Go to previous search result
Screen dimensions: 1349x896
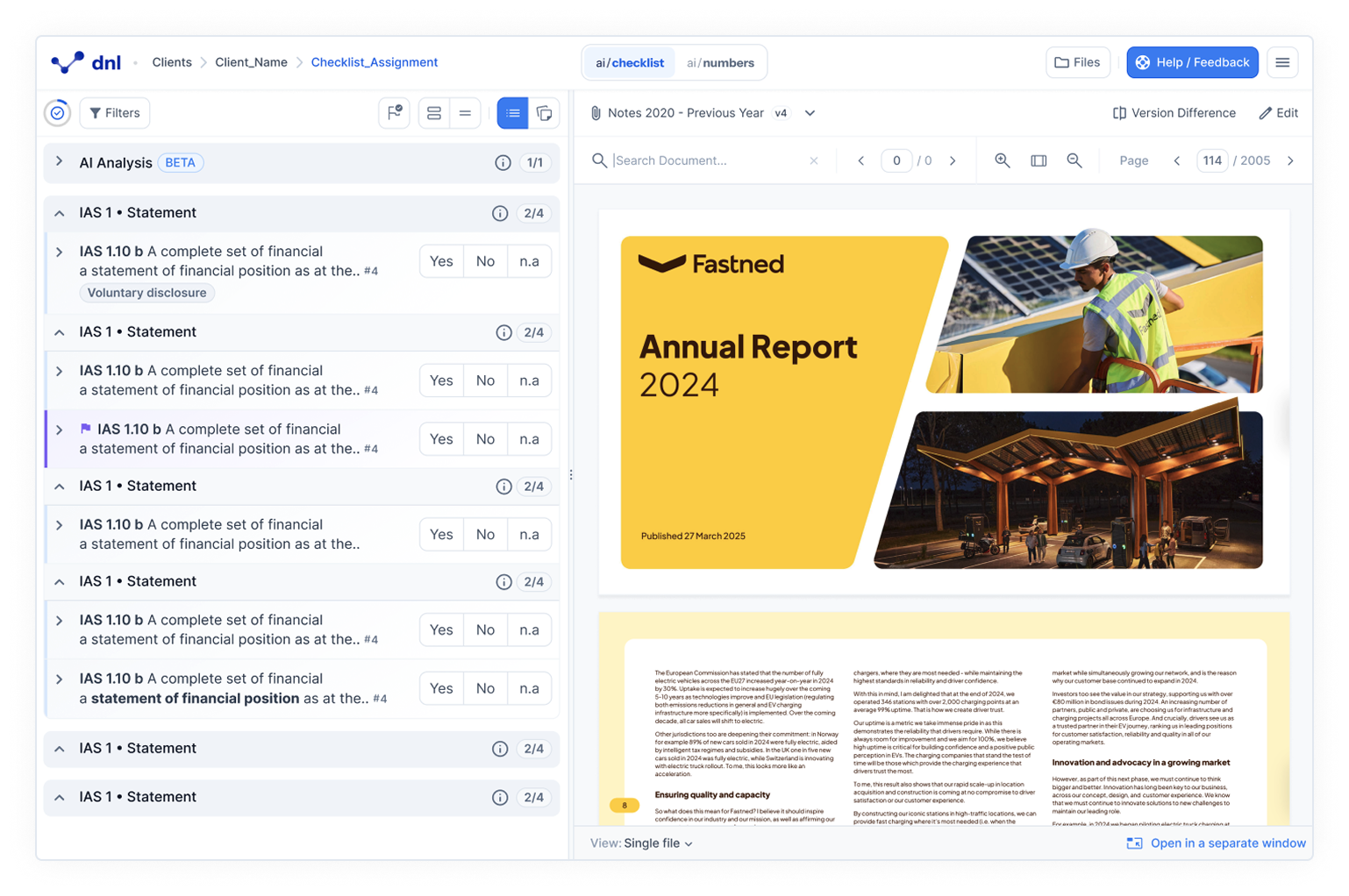[861, 160]
